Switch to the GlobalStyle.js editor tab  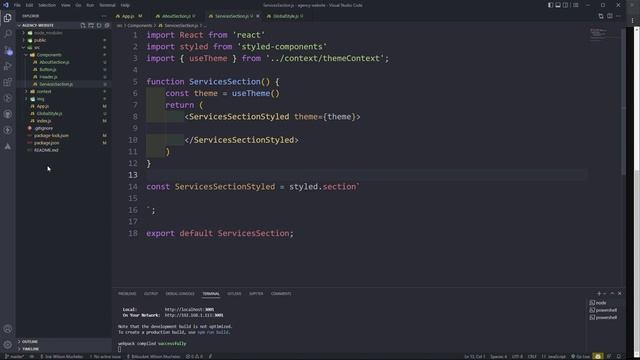click(286, 16)
